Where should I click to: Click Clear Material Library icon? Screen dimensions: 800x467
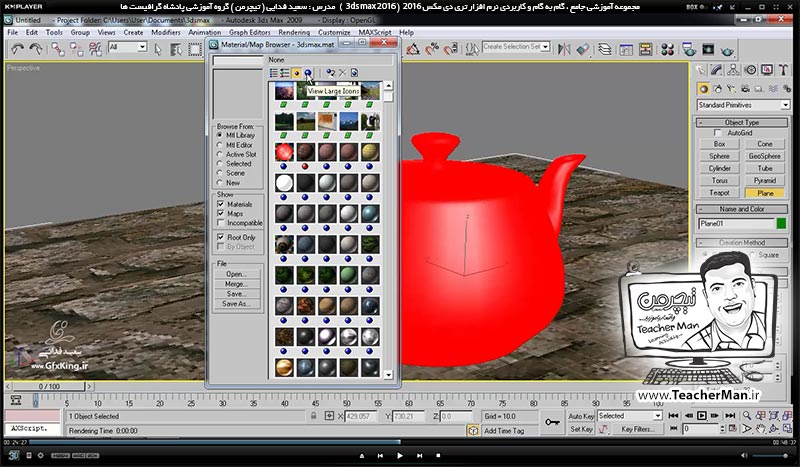(354, 73)
